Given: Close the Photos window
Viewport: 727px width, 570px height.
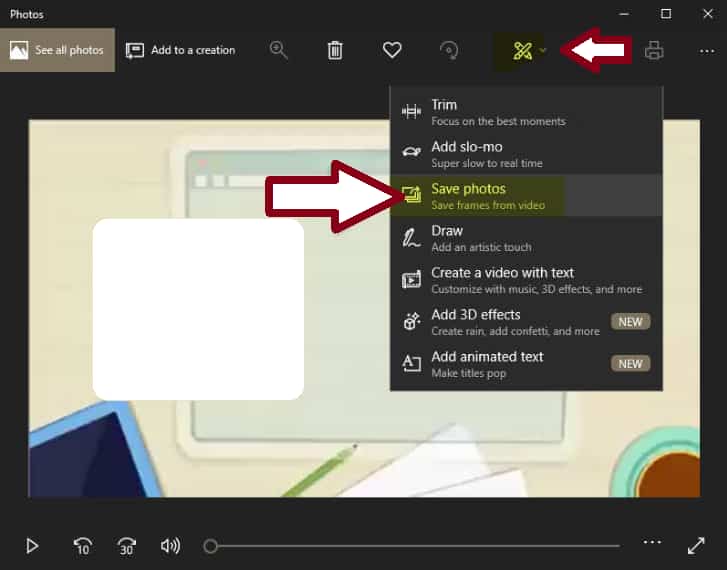Looking at the screenshot, I should [x=708, y=14].
